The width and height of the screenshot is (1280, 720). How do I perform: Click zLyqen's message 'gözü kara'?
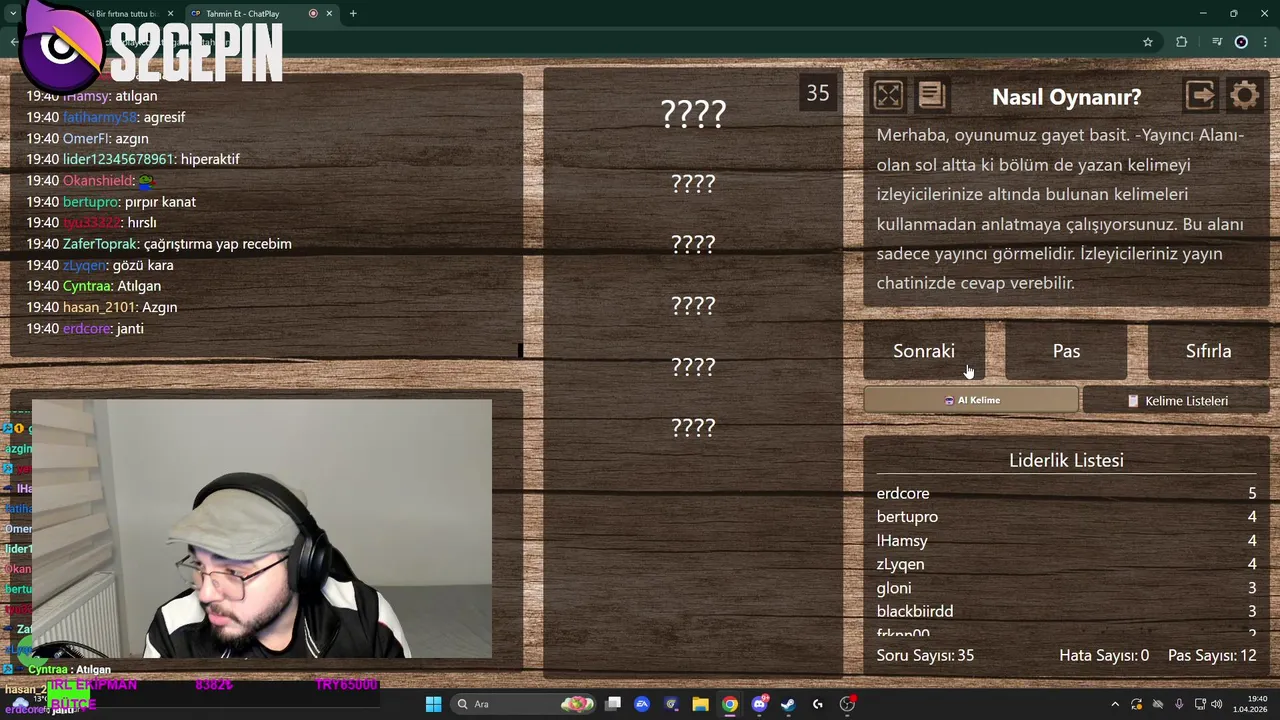click(143, 265)
